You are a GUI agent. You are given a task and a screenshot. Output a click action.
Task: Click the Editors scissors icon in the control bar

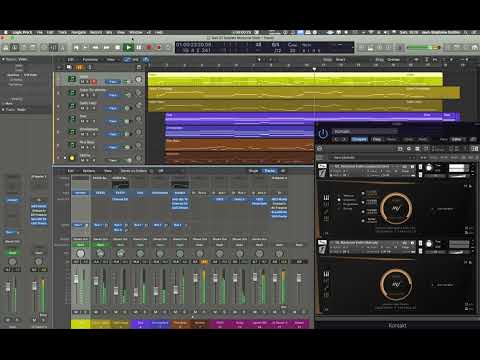coord(62,47)
